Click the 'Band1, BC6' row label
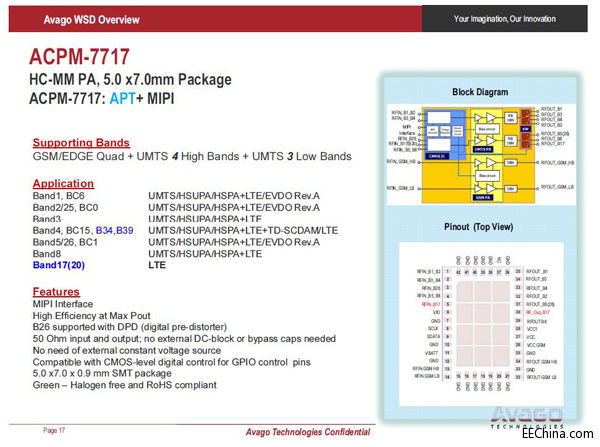 (x=58, y=196)
